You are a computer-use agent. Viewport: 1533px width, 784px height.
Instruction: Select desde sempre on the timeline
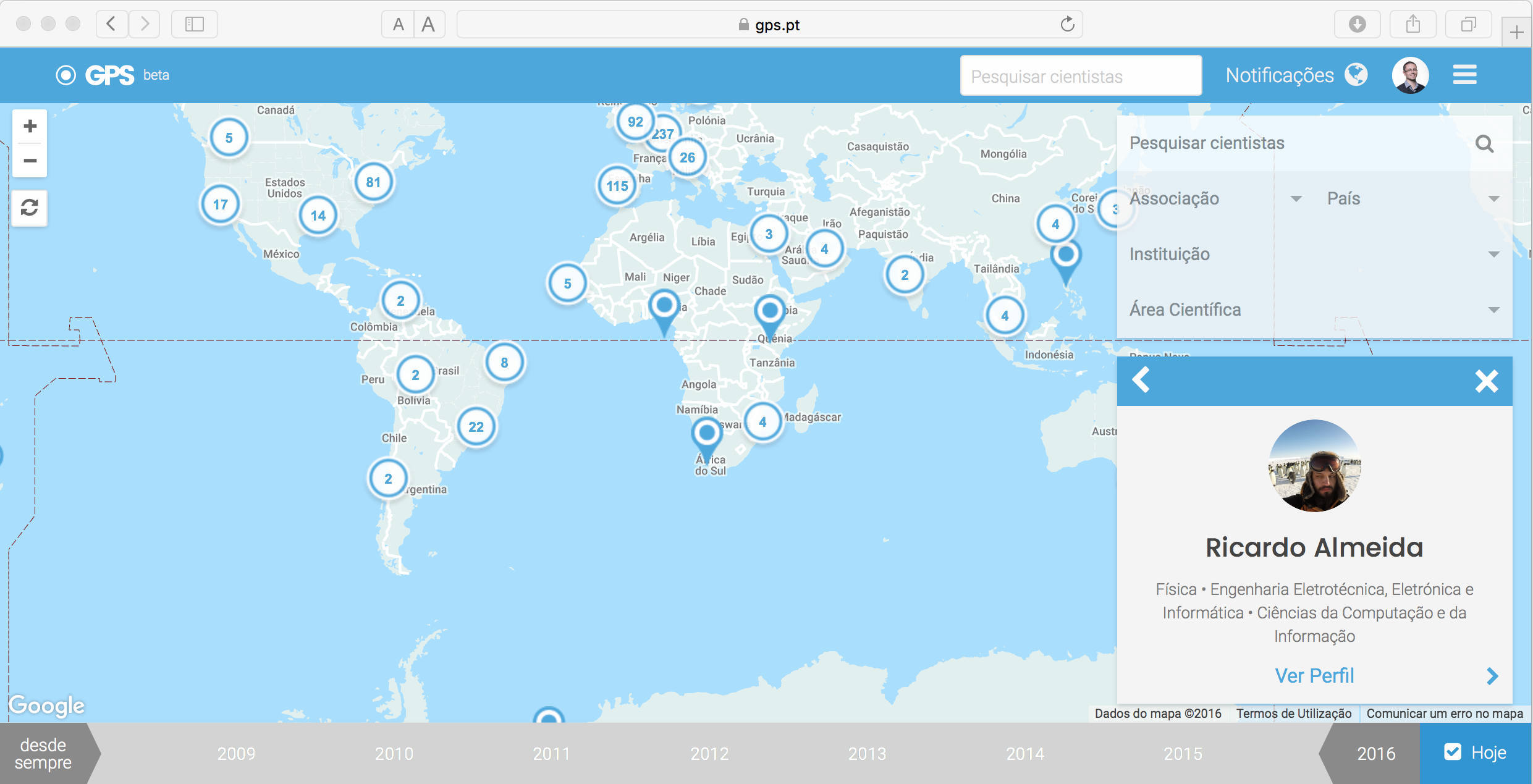coord(43,754)
